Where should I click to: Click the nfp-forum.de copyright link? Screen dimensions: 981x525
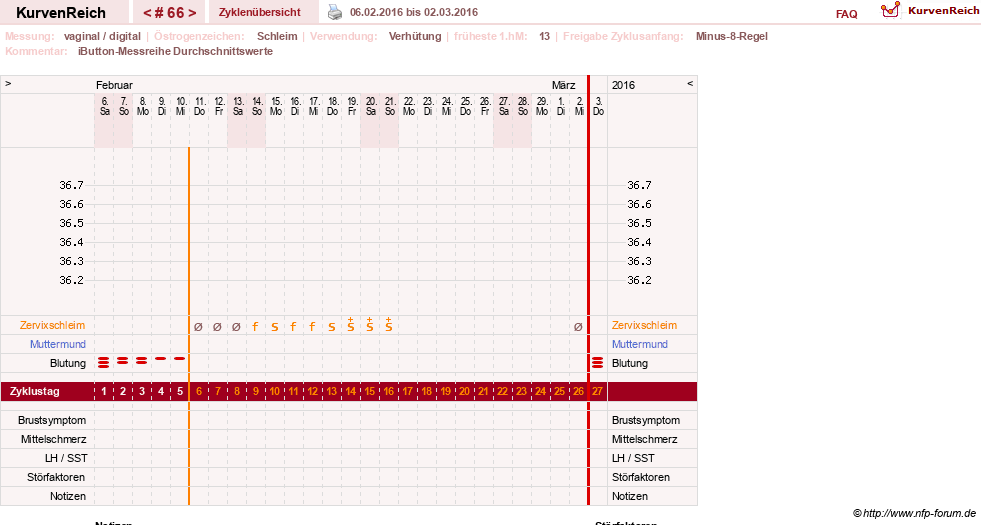pos(914,514)
